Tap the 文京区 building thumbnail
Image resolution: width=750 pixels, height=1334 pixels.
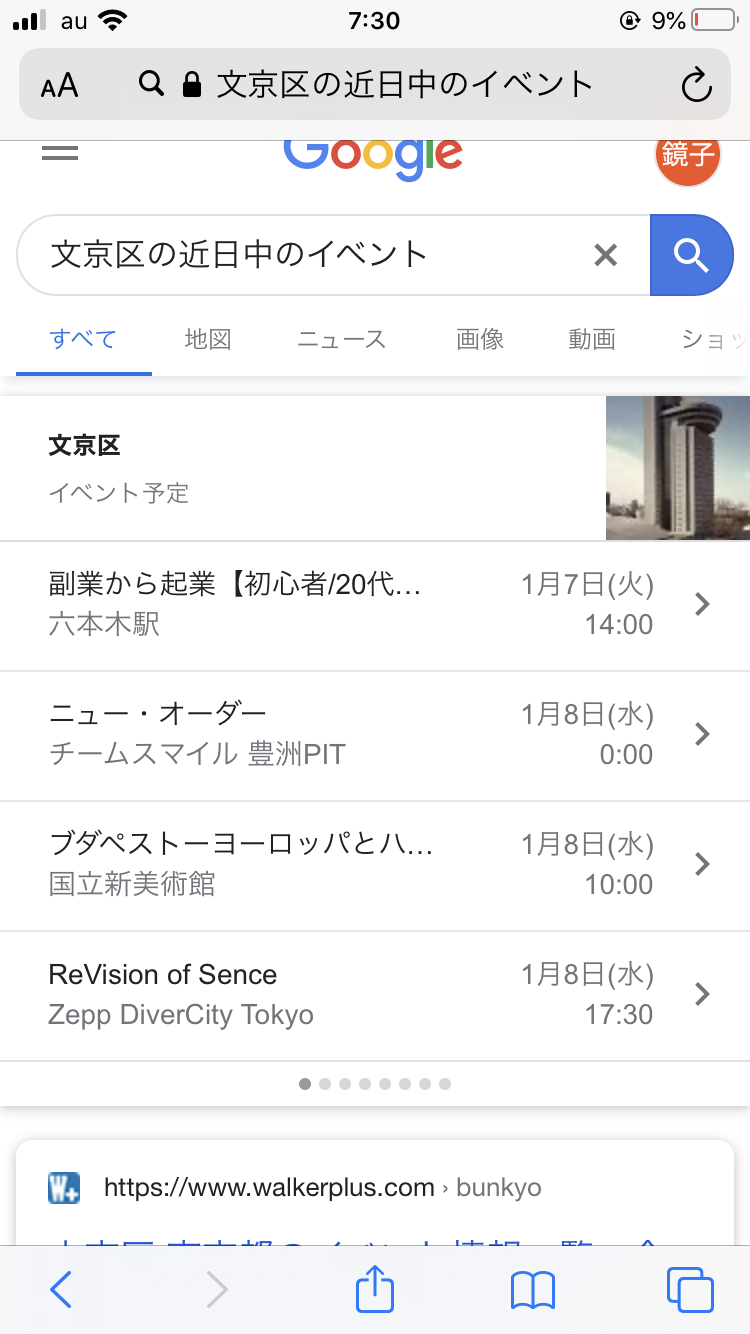[x=677, y=468]
